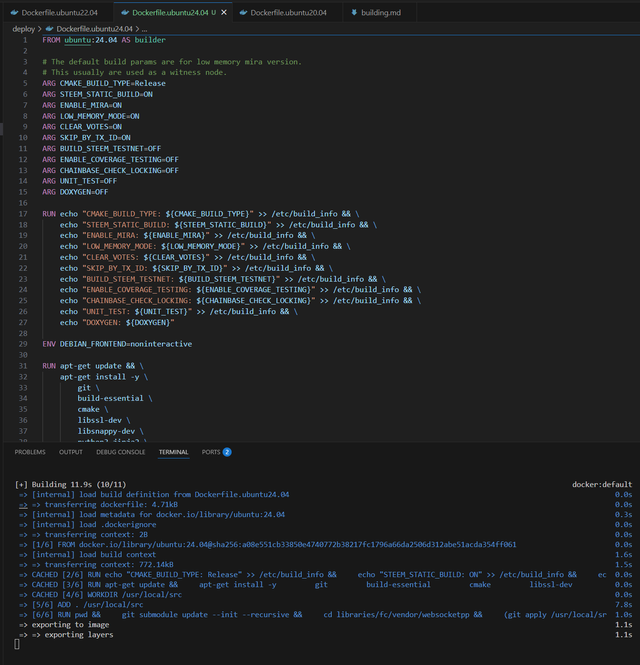This screenshot has height=665, width=640.
Task: Click 'ARG CHAINBASE_CHECK_LOCKING=OFF' line
Action: pyautogui.click(x=110, y=170)
